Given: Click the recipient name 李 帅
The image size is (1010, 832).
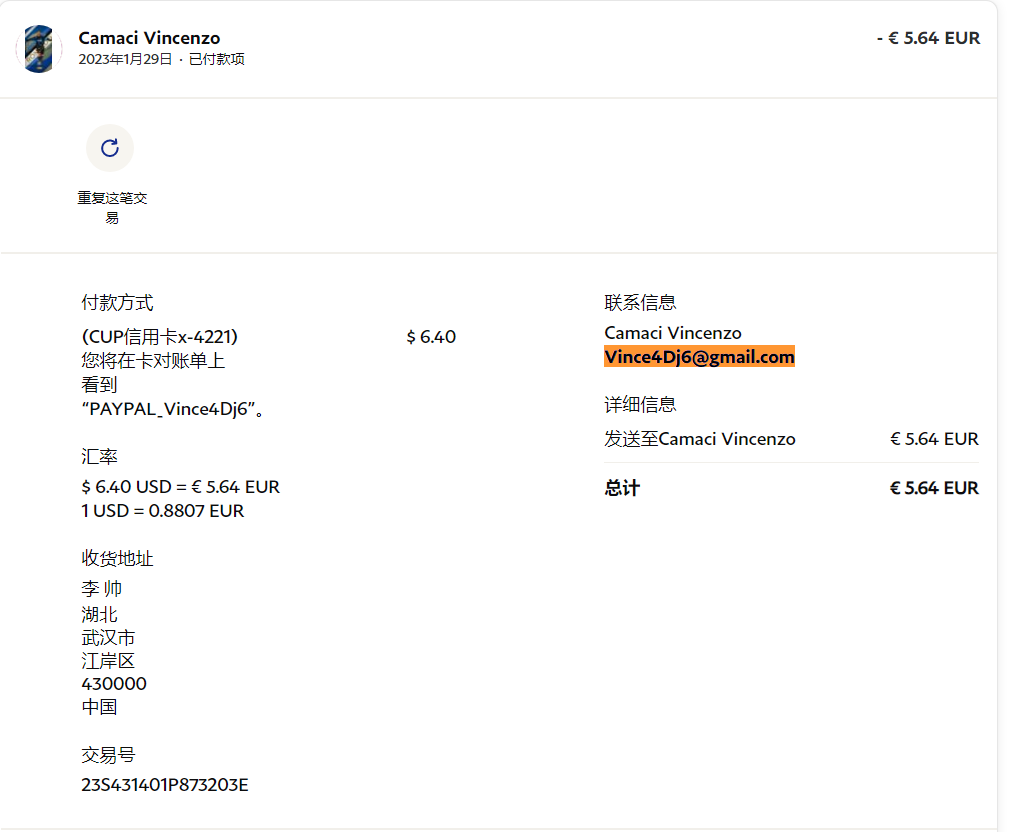Looking at the screenshot, I should pos(102,589).
